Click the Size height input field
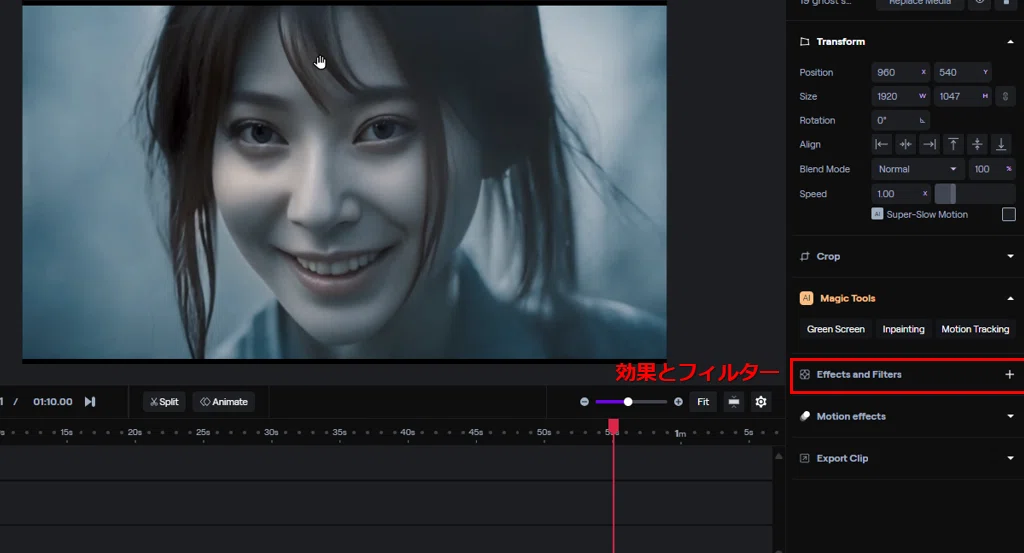The image size is (1024, 553). (x=963, y=97)
